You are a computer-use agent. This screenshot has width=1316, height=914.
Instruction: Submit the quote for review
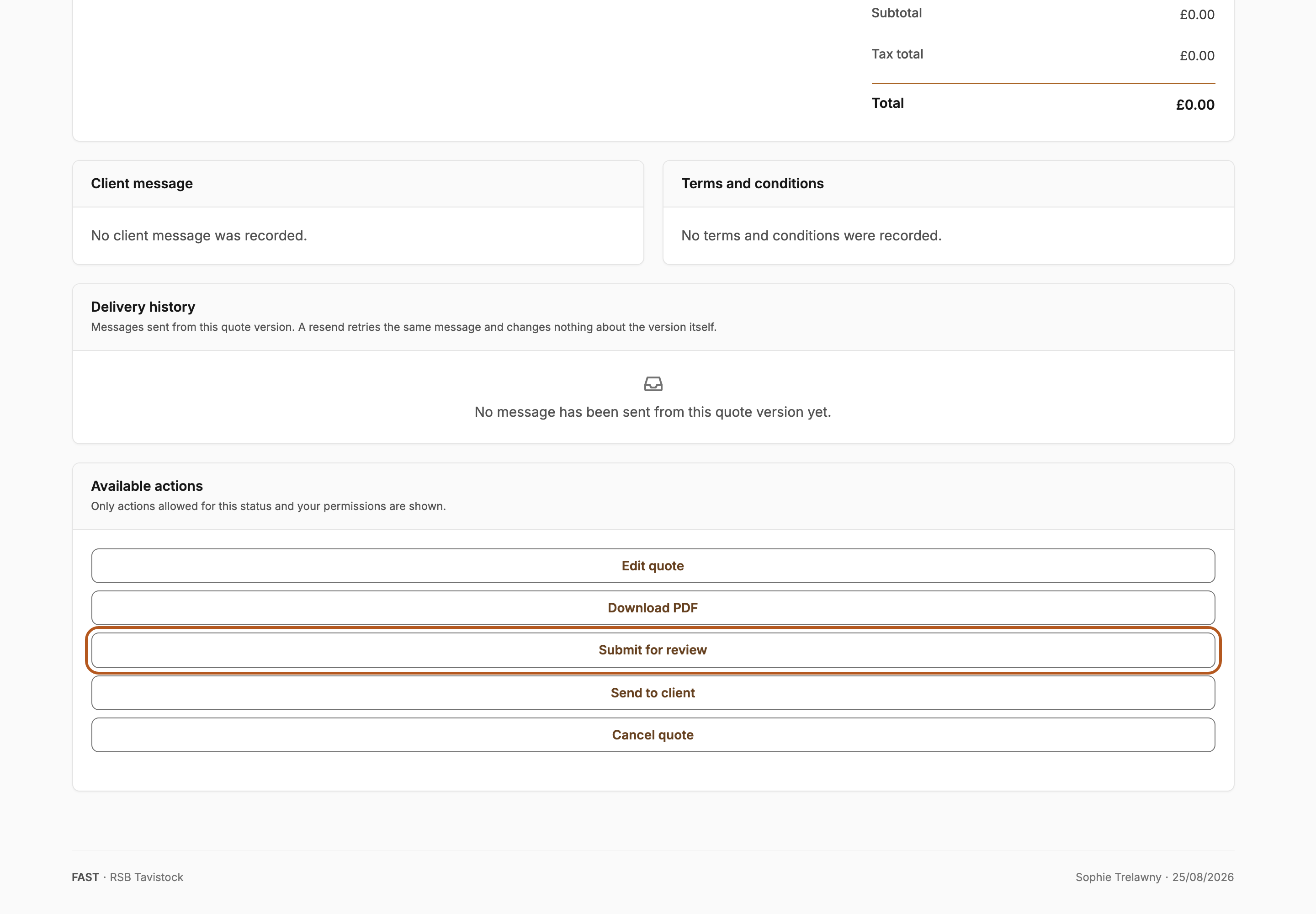[653, 650]
